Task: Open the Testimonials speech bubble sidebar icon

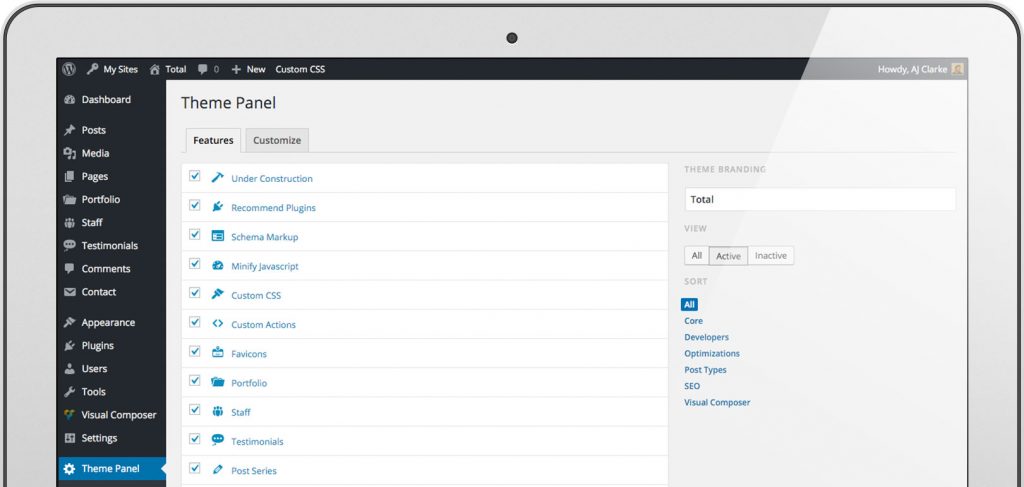Action: pyautogui.click(x=70, y=245)
